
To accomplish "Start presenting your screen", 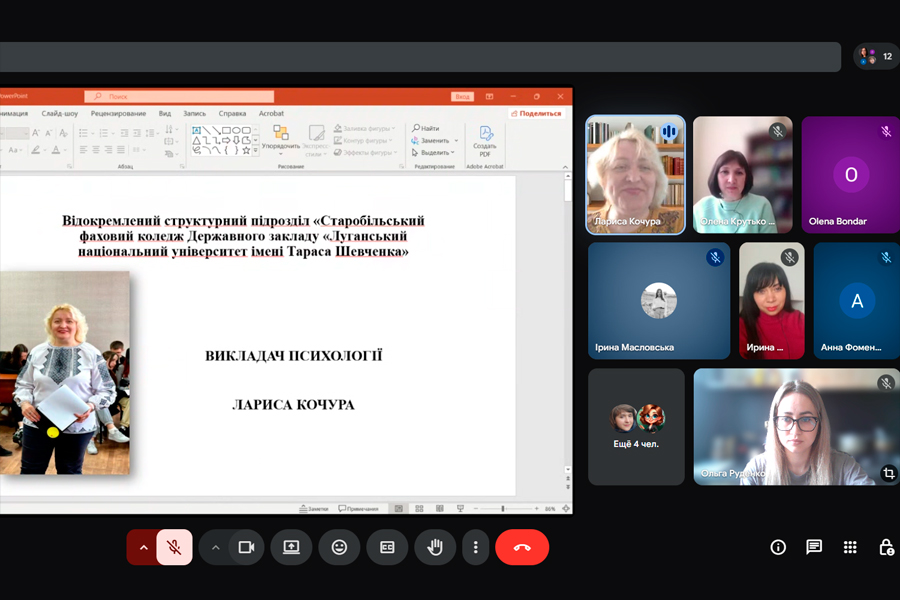I will point(292,547).
